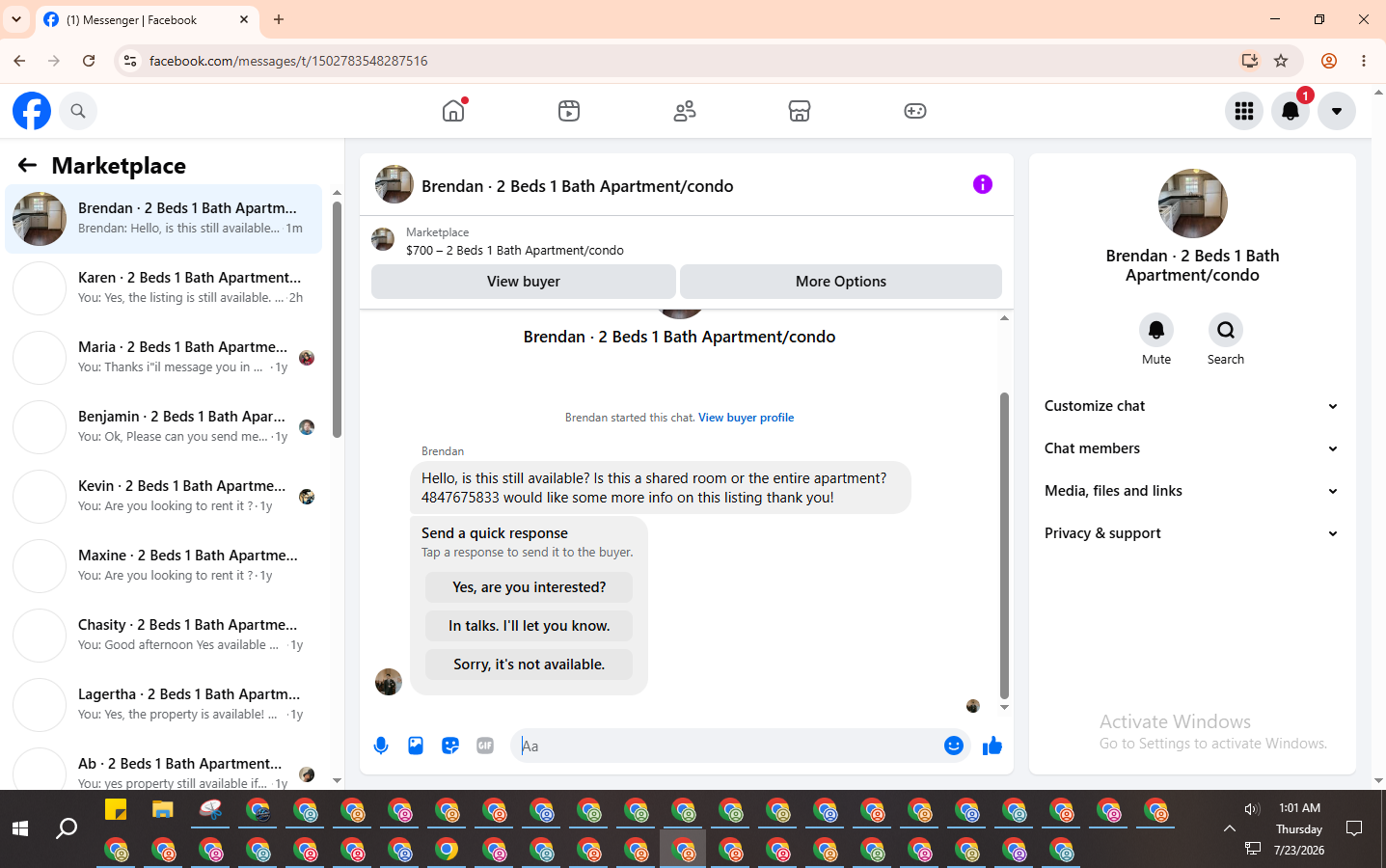The width and height of the screenshot is (1386, 868).
Task: Expand the Customize chat section
Action: click(x=1192, y=406)
